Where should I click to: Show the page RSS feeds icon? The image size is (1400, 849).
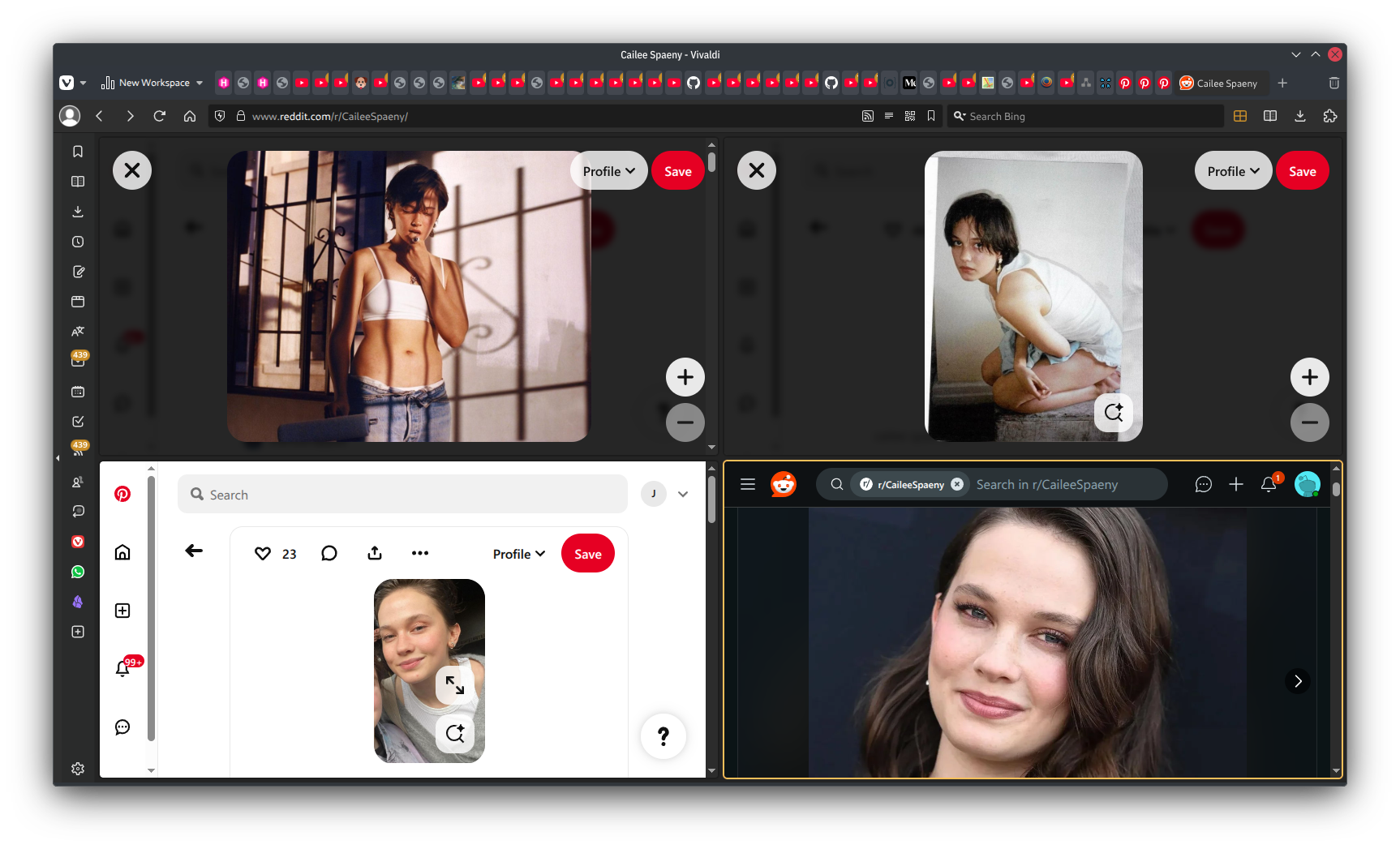coord(868,116)
